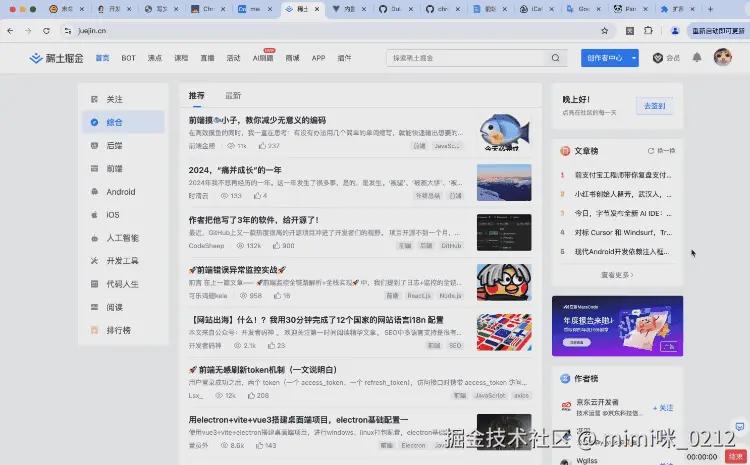Click the site info icon beside juejin.cn
Viewport: 750px width, 465px height.
(x=67, y=31)
